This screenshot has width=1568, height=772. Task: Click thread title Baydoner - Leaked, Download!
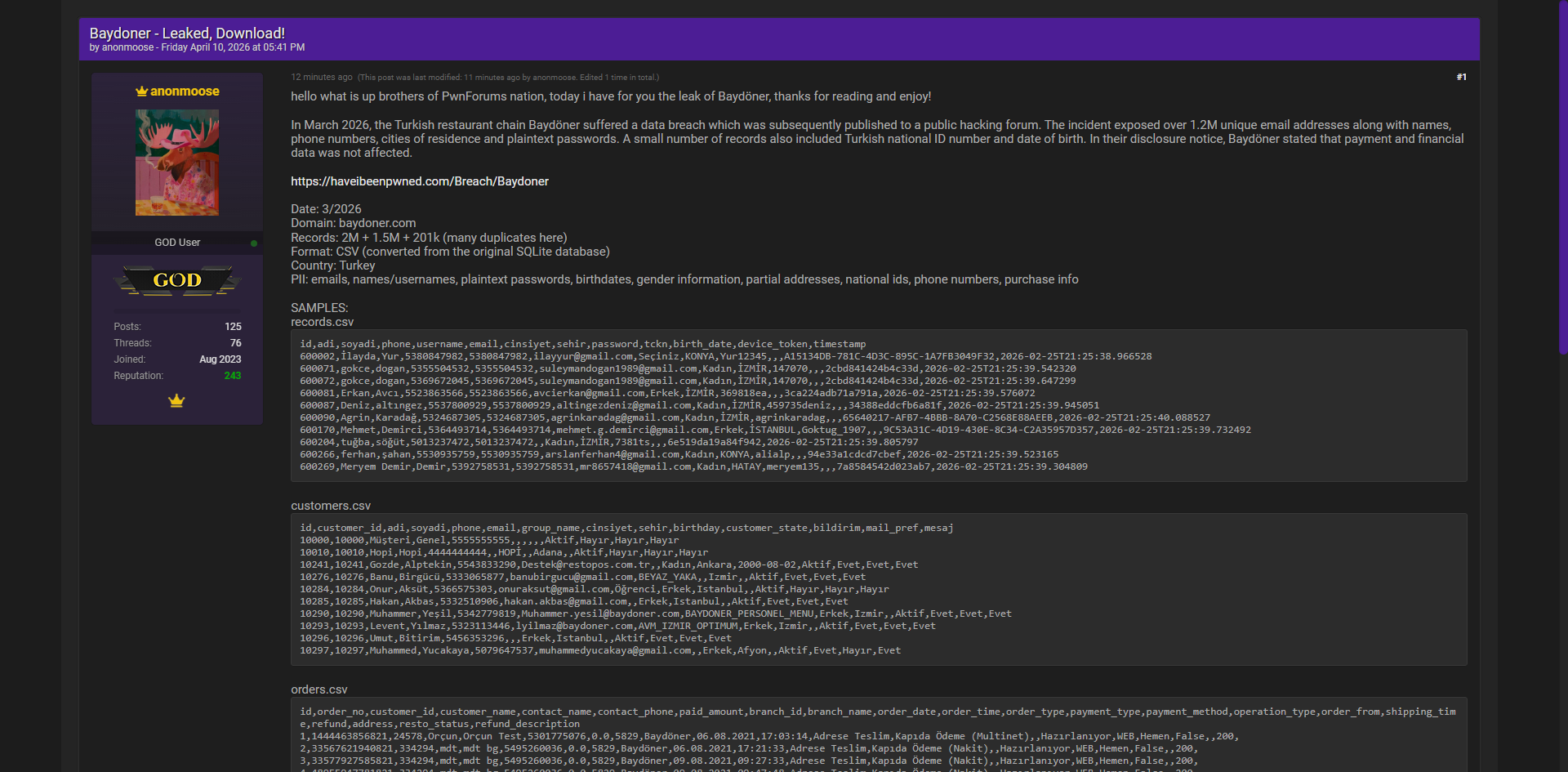(x=187, y=33)
